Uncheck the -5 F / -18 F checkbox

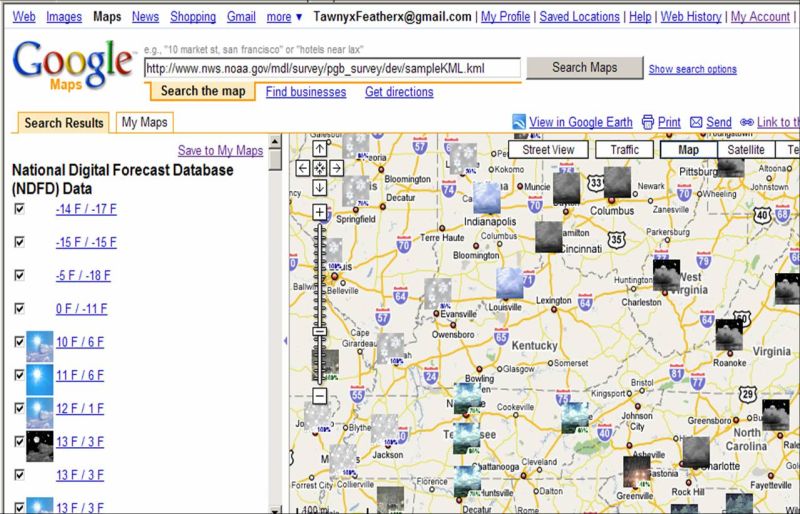pos(19,275)
